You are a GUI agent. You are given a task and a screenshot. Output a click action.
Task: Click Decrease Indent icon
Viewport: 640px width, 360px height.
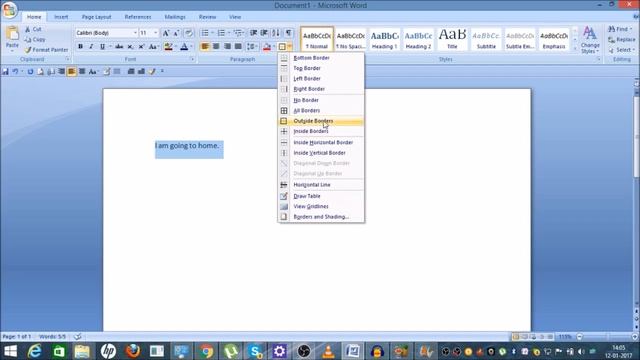(253, 33)
